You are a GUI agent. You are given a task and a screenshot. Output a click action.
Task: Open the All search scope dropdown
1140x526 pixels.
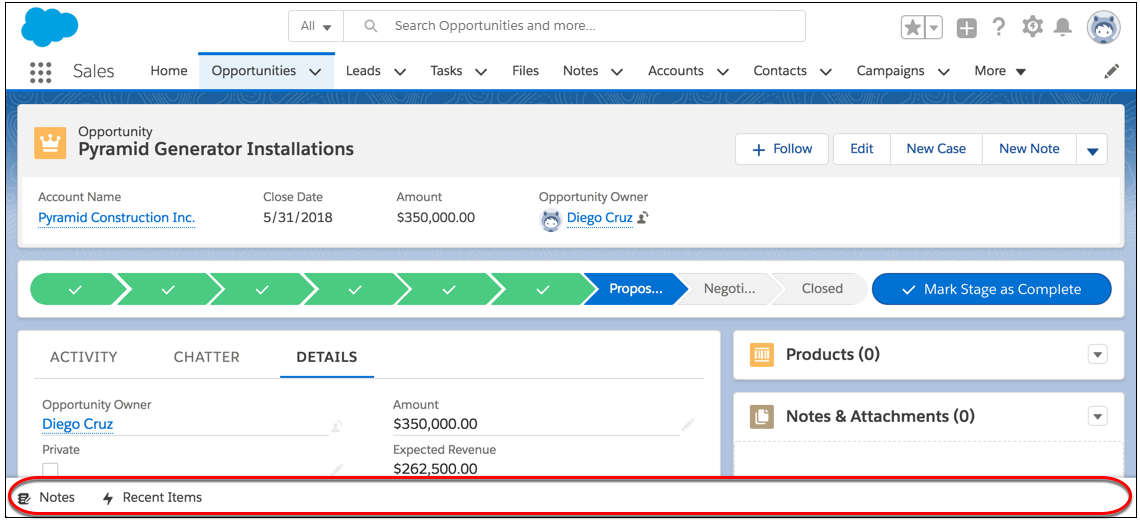316,26
